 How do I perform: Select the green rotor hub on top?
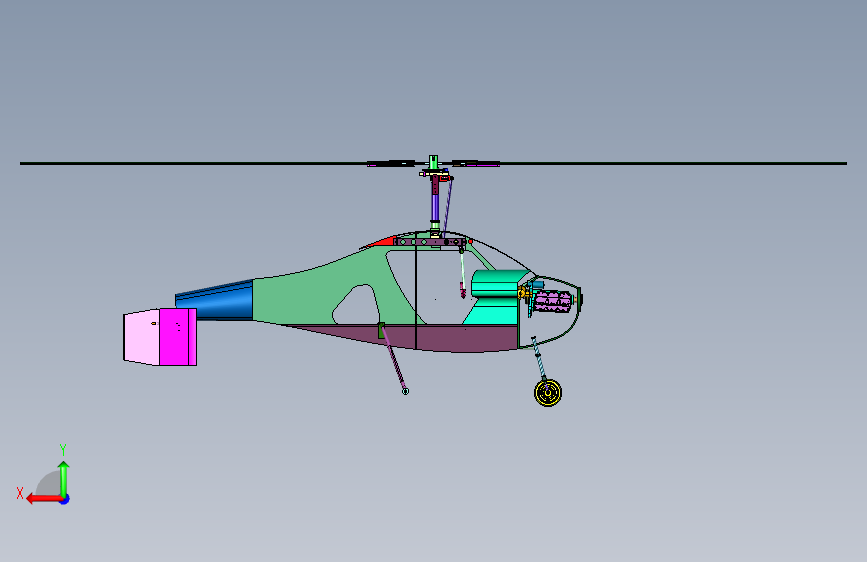[434, 162]
